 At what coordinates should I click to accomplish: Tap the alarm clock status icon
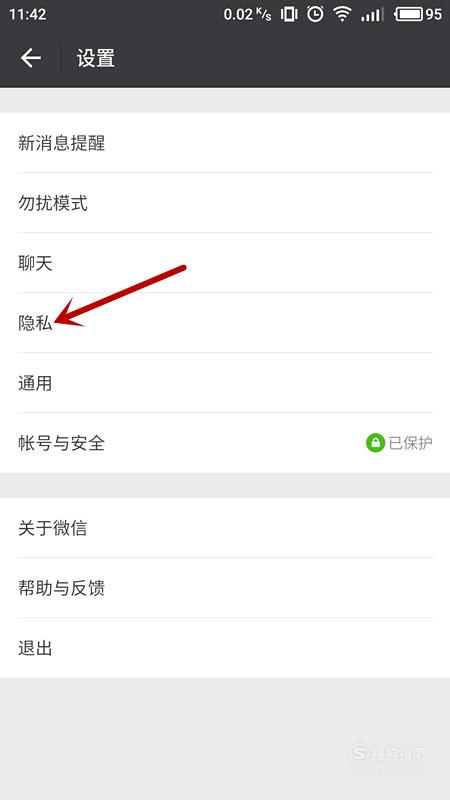(315, 14)
